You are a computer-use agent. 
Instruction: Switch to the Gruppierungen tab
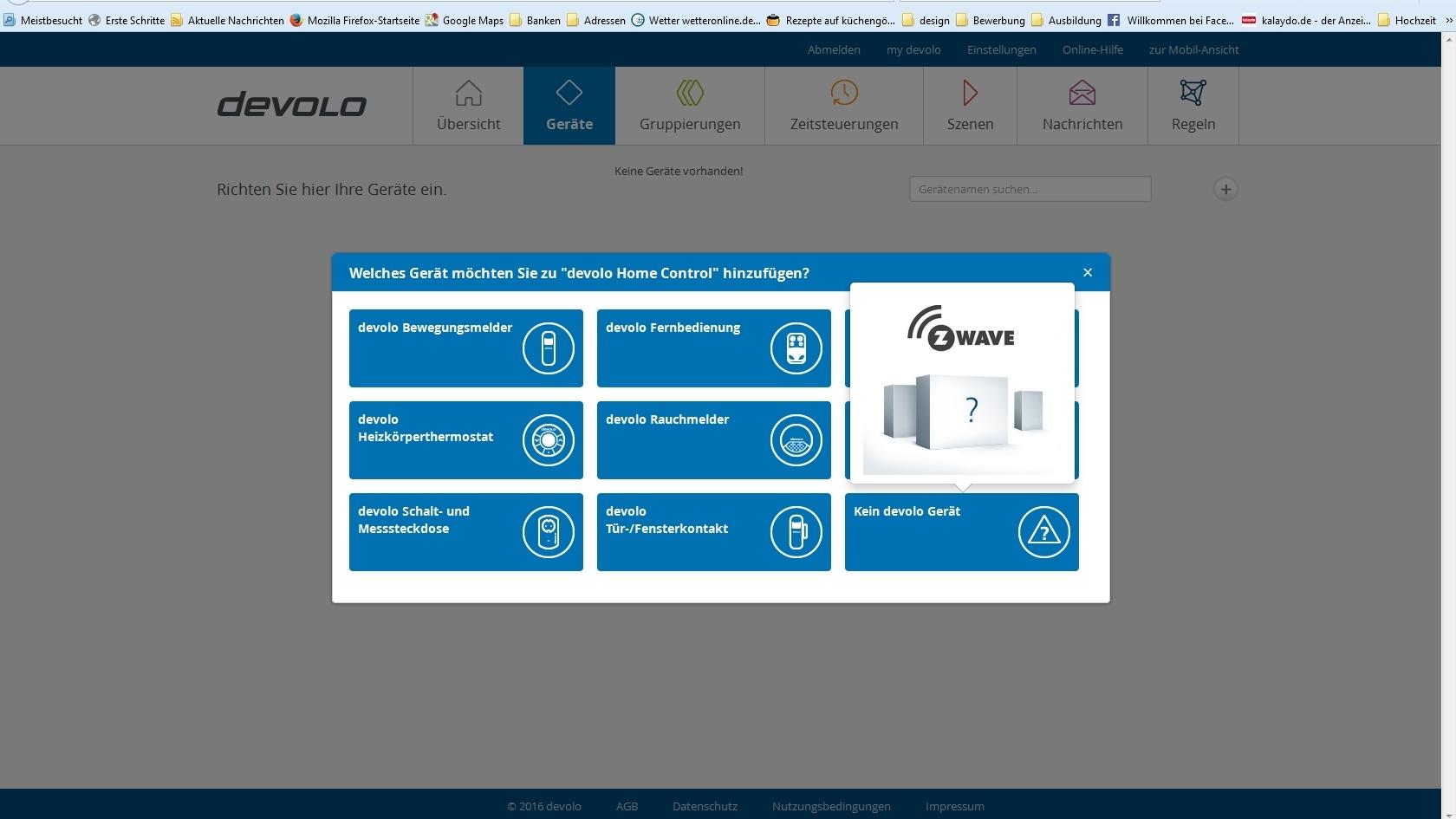click(690, 106)
